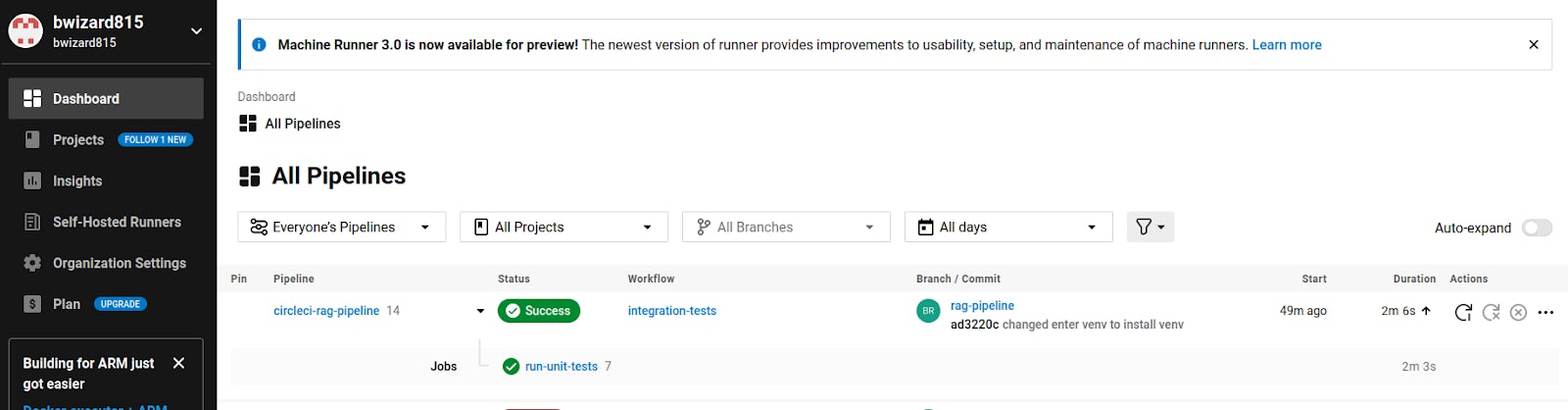
Task: Expand the bwizard815 organization switcher
Action: pyautogui.click(x=196, y=30)
